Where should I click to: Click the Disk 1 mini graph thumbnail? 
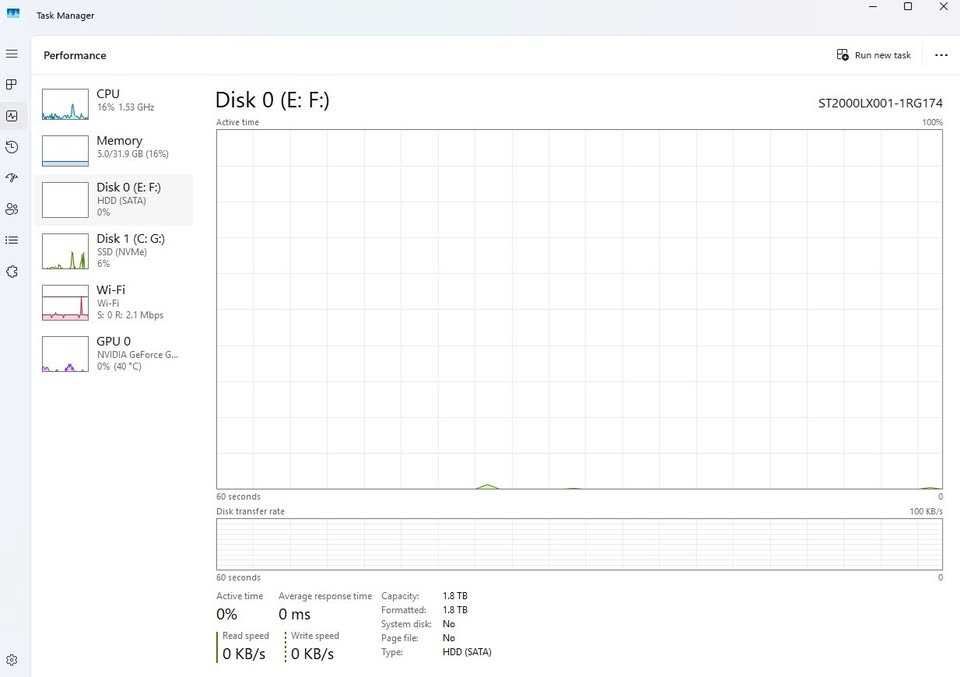[x=65, y=251]
